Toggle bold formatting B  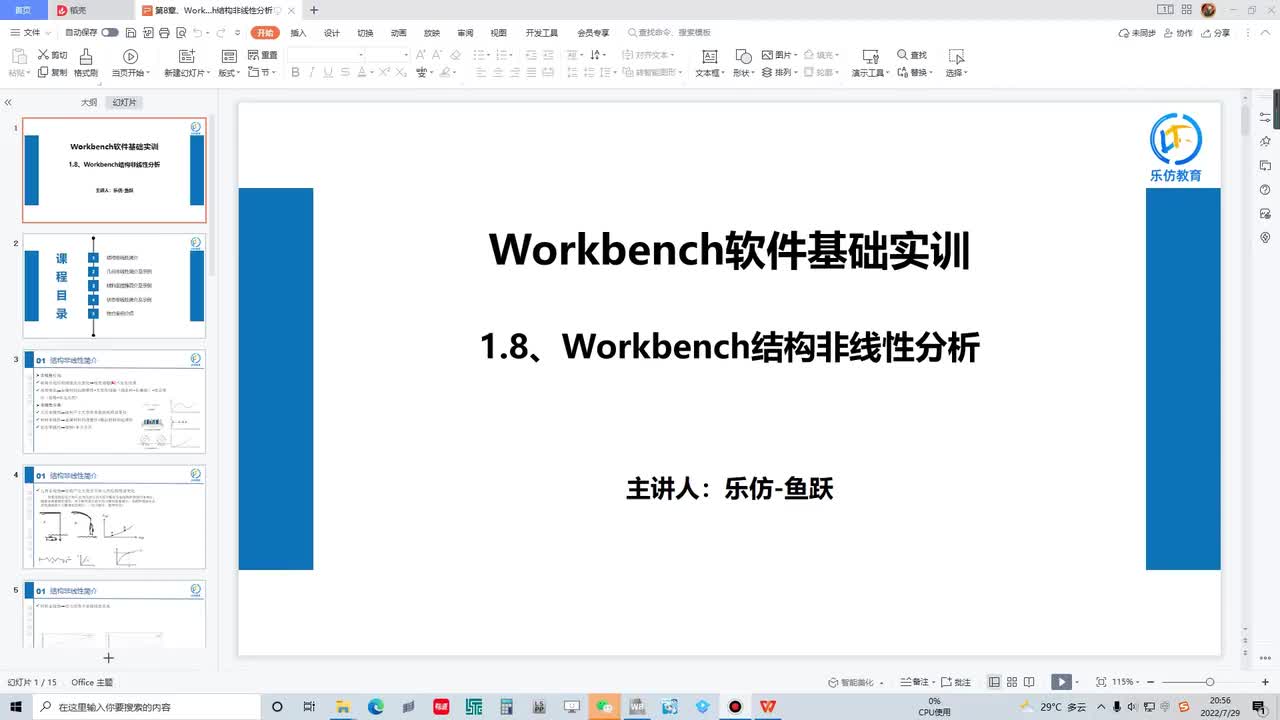295,72
